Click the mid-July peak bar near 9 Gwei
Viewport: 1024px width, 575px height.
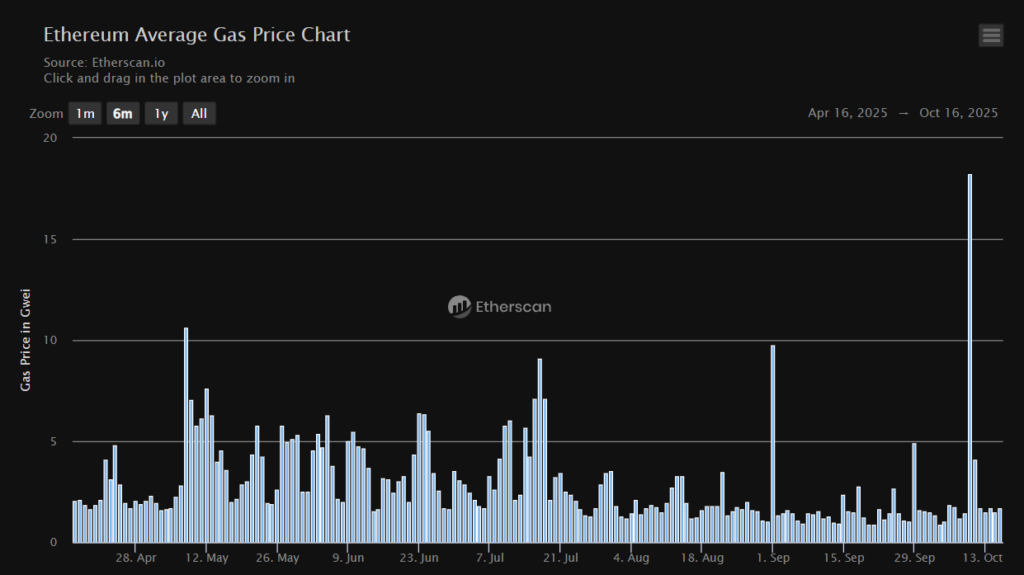(539, 450)
